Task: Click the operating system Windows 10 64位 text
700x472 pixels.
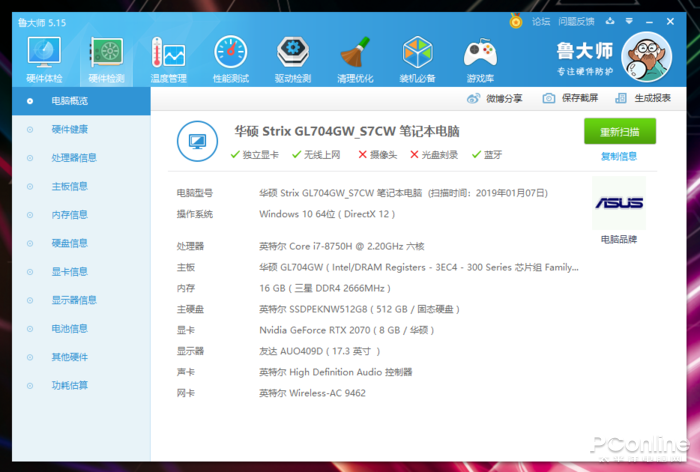Action: (327, 214)
